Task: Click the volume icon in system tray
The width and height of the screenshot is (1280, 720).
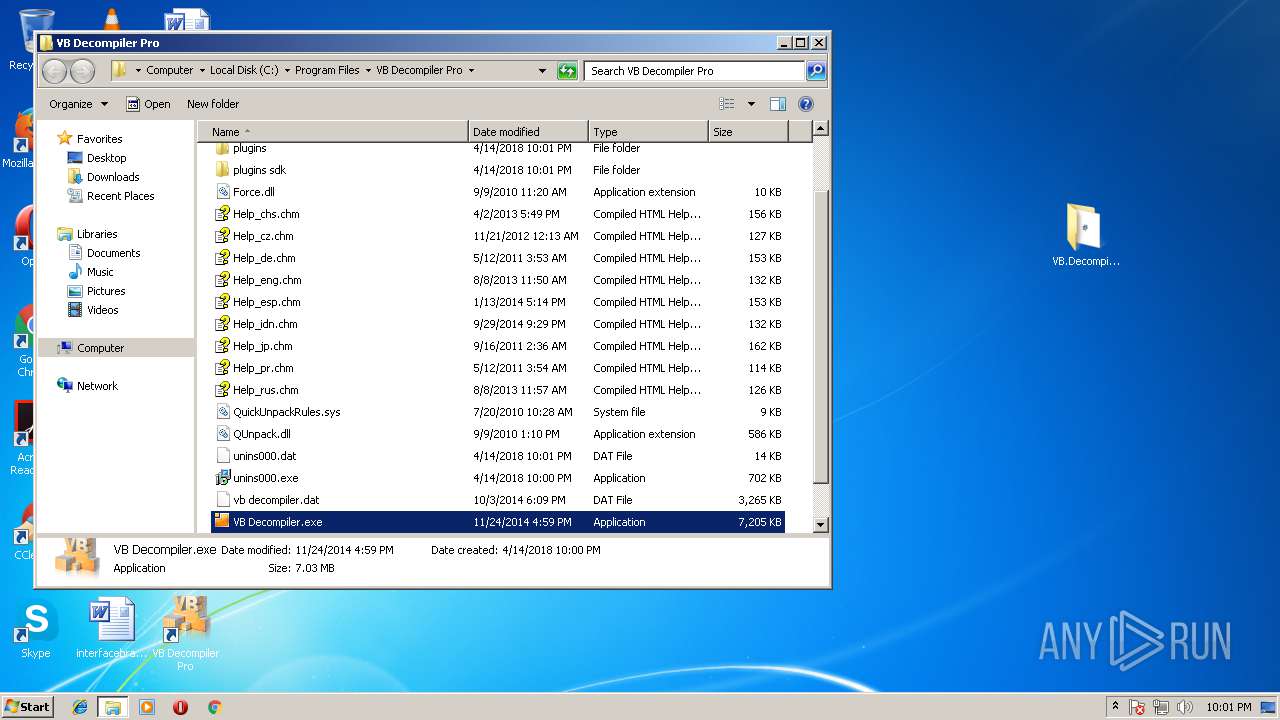Action: tap(1184, 707)
